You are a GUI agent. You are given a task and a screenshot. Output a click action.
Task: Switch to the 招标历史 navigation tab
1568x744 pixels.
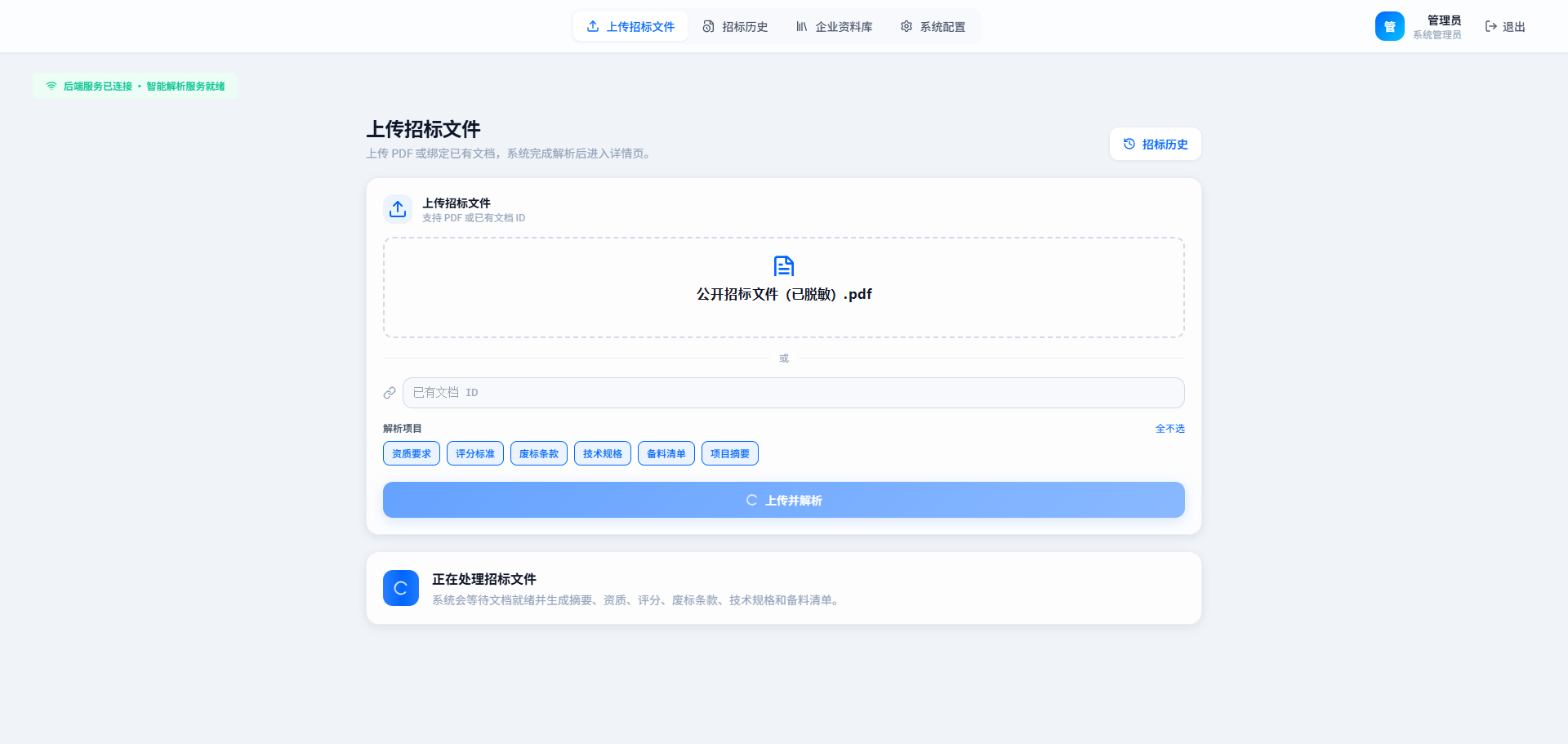[735, 27]
